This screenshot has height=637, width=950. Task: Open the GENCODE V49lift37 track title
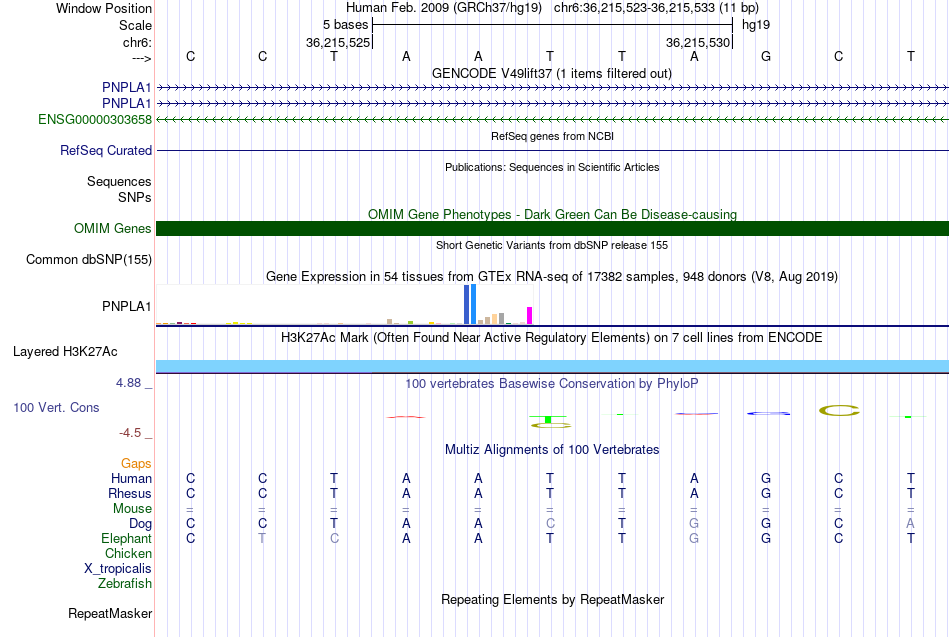(x=552, y=73)
